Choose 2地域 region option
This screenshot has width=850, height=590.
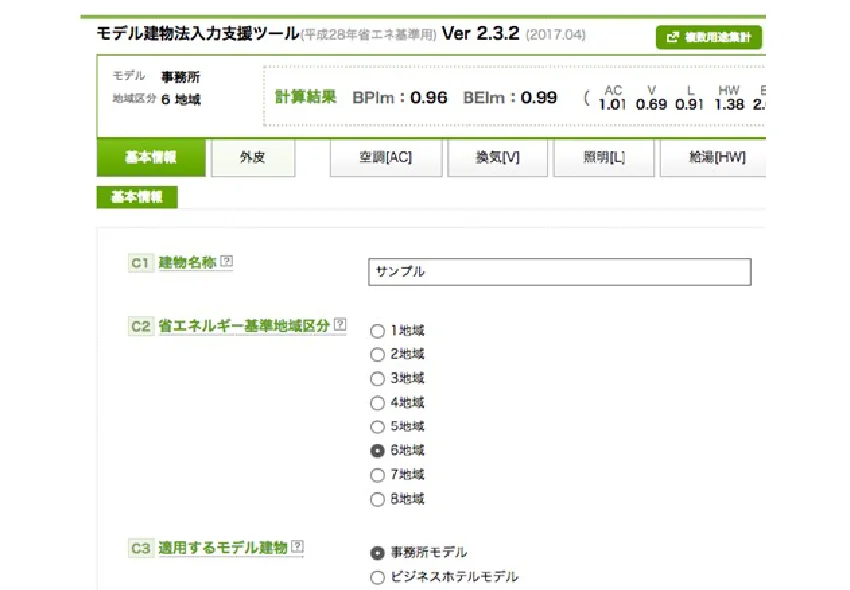pyautogui.click(x=377, y=355)
